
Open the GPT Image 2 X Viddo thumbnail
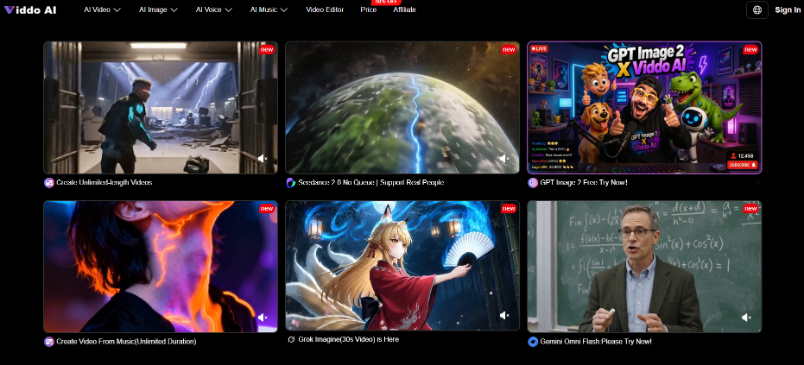(645, 108)
